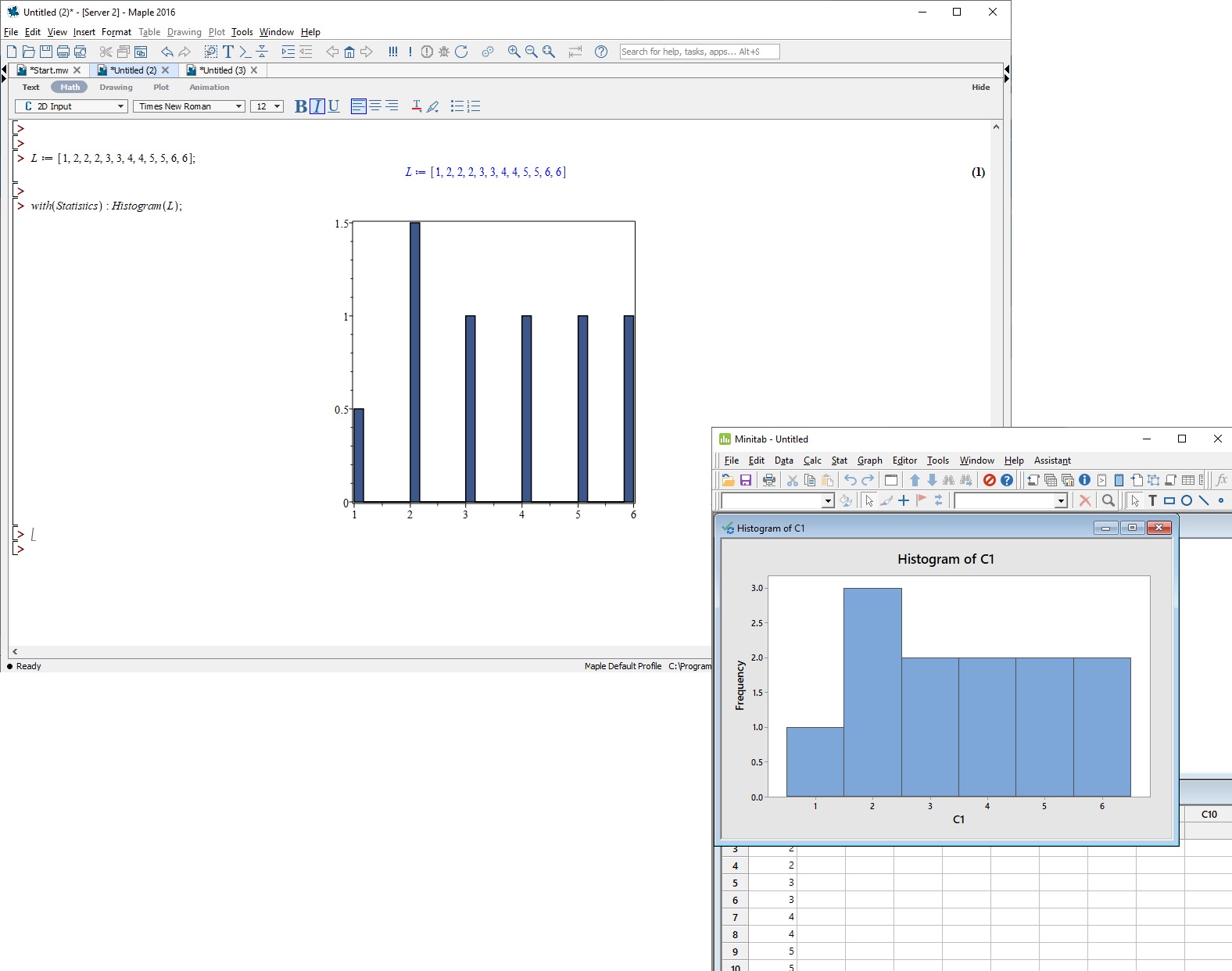
Task: Execute entire worksheet (triple exclamation)
Action: pyautogui.click(x=392, y=52)
